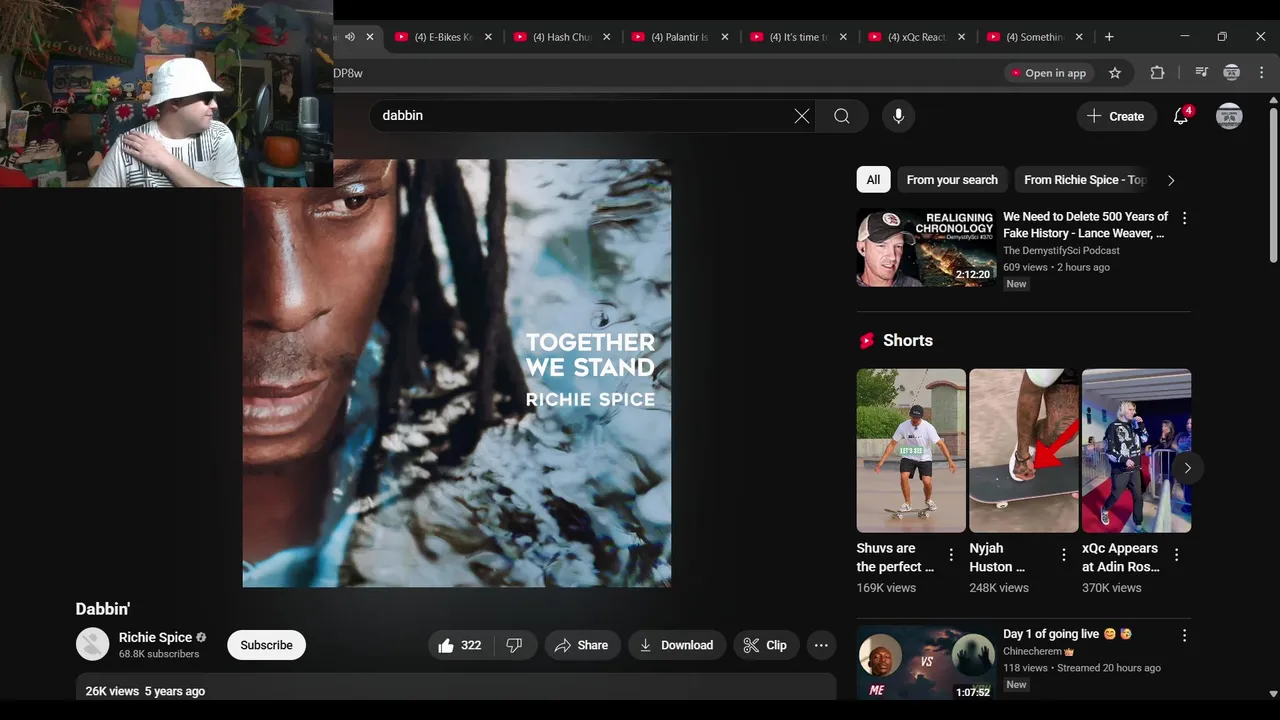
Task: Click the Clip button
Action: [765, 645]
